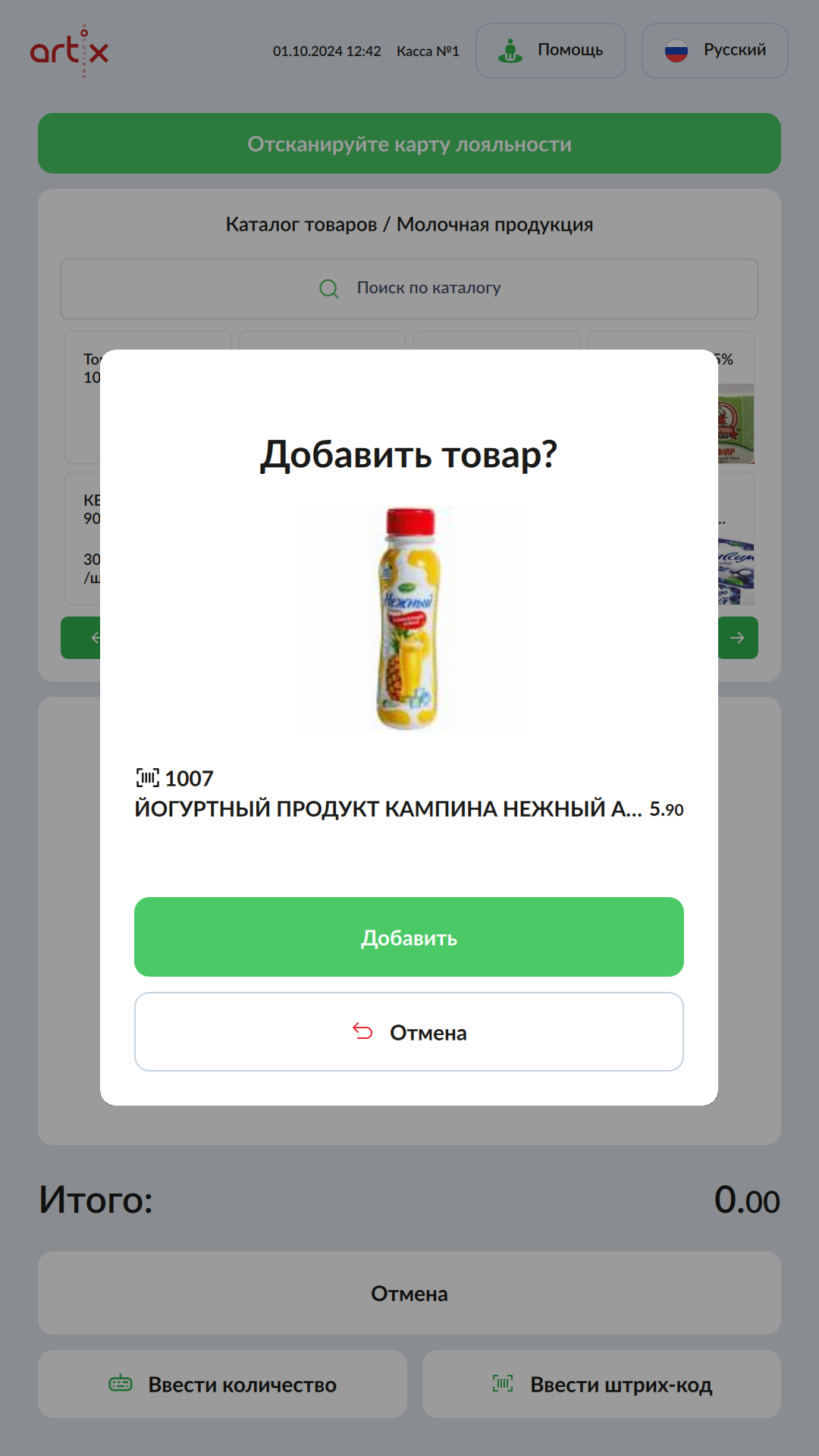Click the catalog search magnifier icon
Image resolution: width=819 pixels, height=1456 pixels.
pos(329,289)
